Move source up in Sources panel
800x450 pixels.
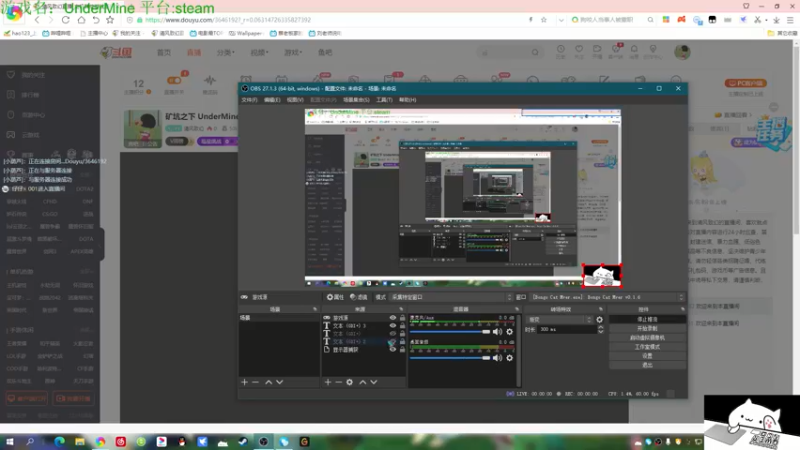(363, 382)
